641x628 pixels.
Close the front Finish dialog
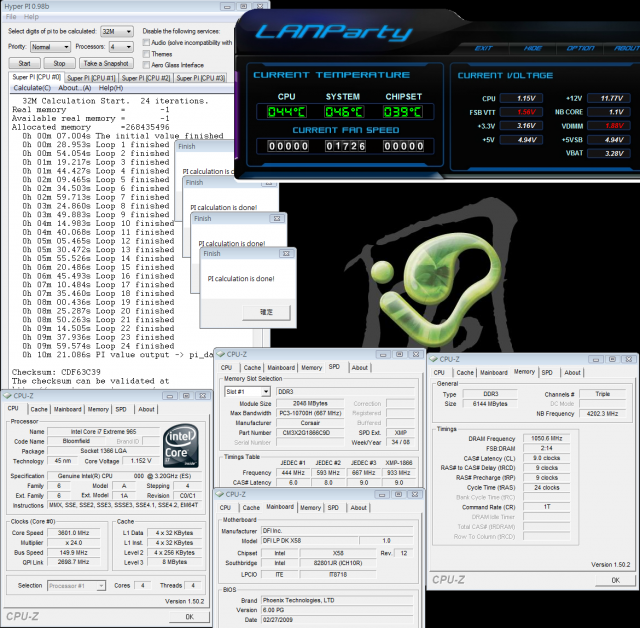coord(286,253)
